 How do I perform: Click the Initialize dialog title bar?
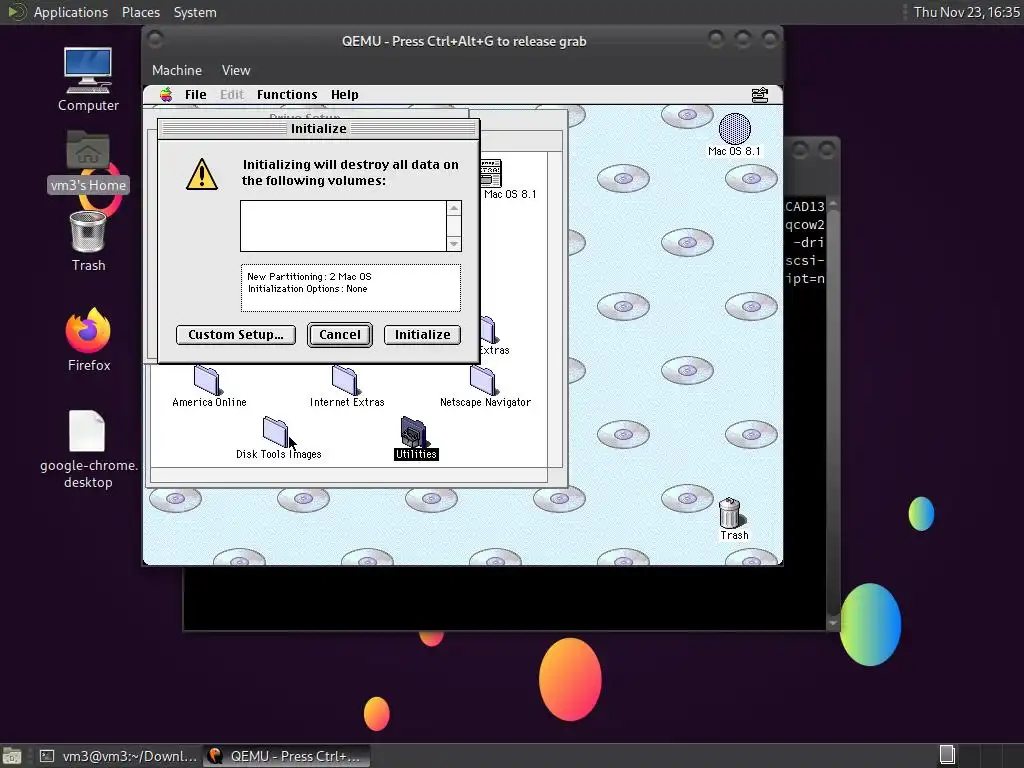point(319,129)
